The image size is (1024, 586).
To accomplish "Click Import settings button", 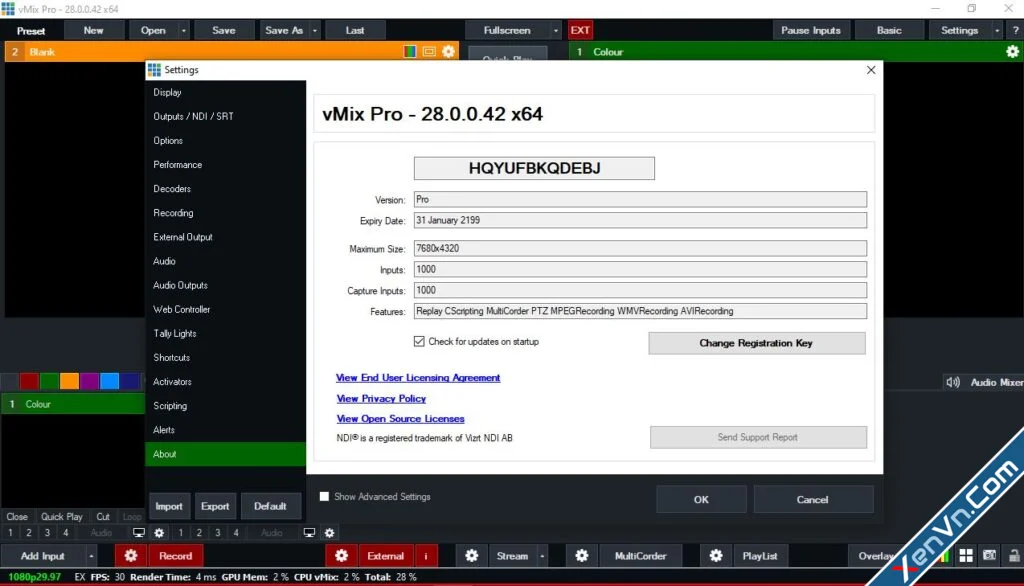I will click(168, 506).
